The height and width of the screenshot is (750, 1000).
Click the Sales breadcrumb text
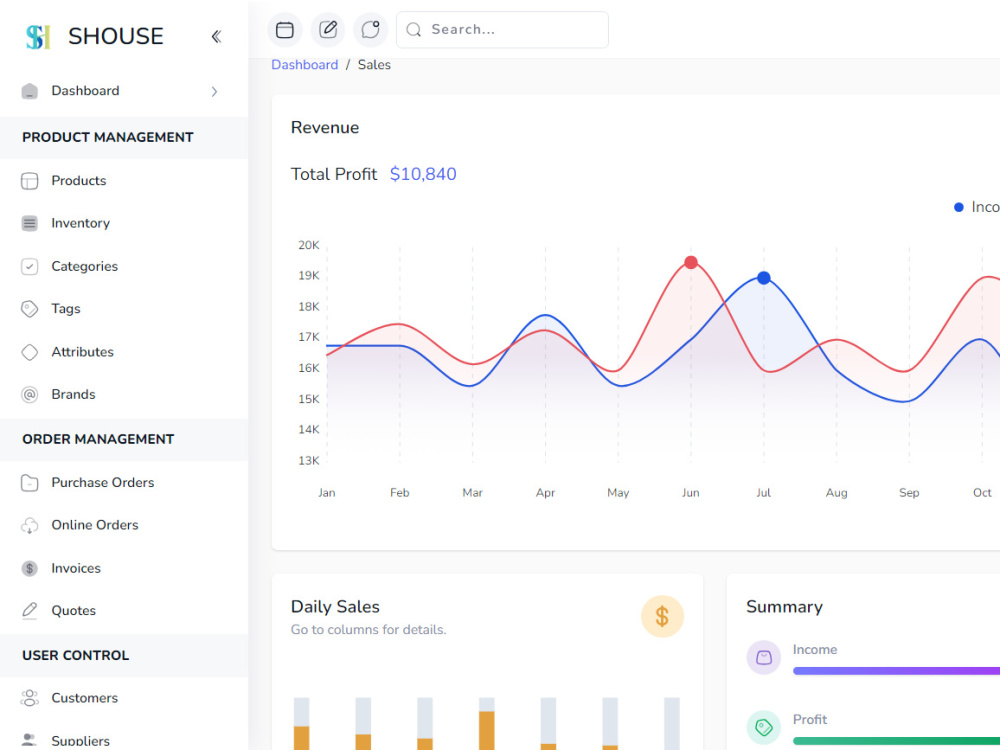click(x=374, y=65)
